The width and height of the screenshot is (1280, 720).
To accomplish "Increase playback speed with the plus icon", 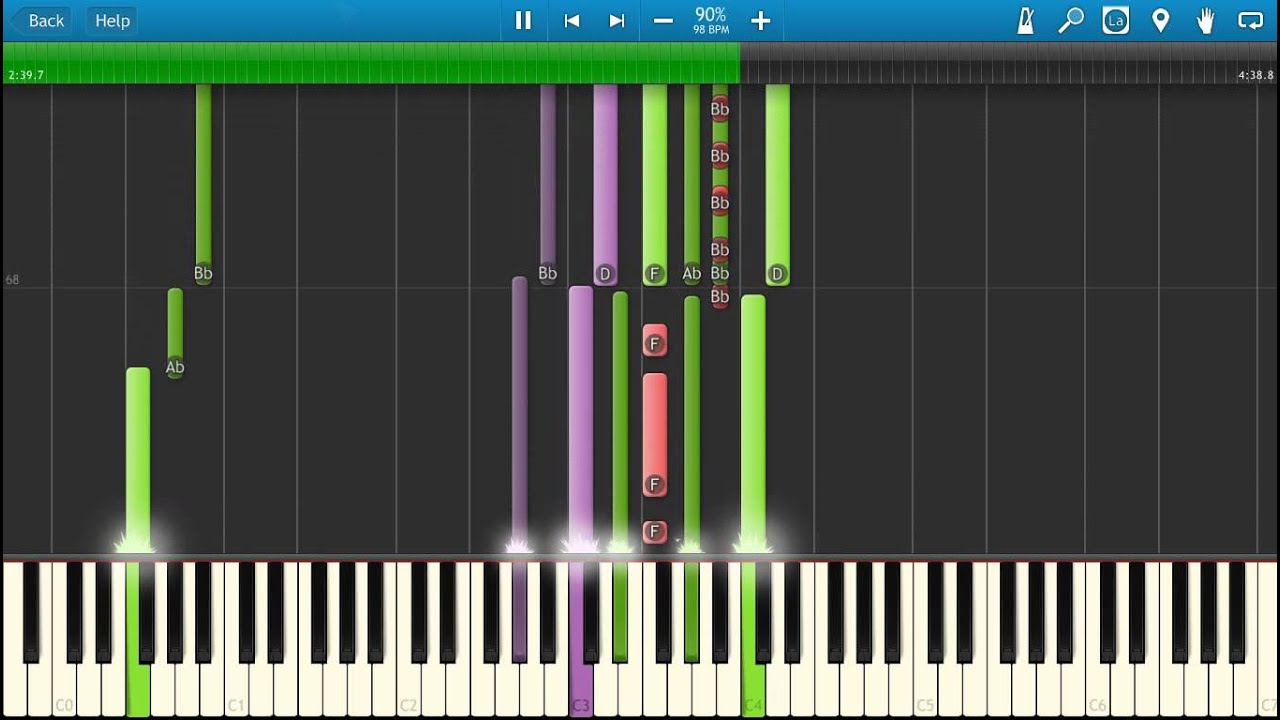I will [x=760, y=20].
